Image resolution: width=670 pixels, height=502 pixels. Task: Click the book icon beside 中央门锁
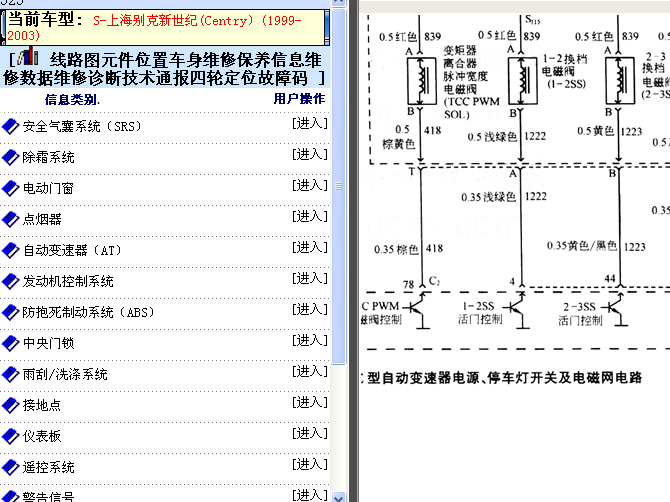11,343
